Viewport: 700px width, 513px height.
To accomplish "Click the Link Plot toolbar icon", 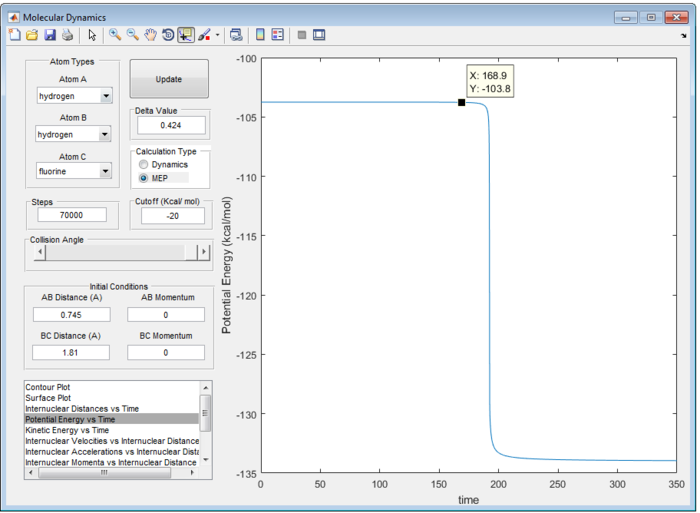I will point(236,35).
